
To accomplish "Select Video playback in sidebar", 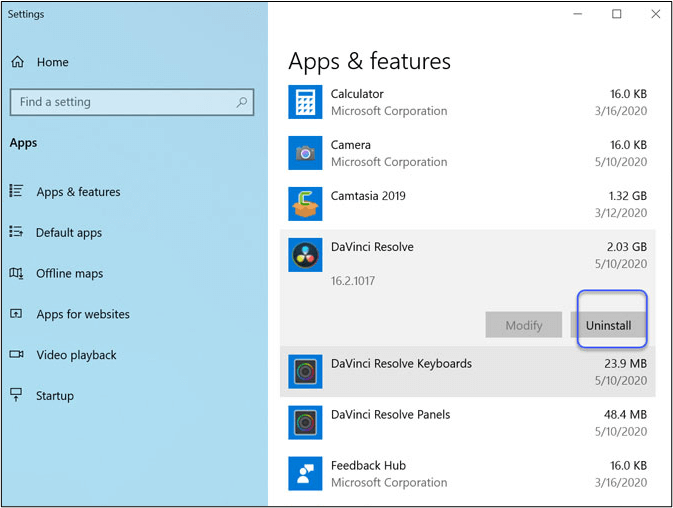I will pyautogui.click(x=76, y=355).
